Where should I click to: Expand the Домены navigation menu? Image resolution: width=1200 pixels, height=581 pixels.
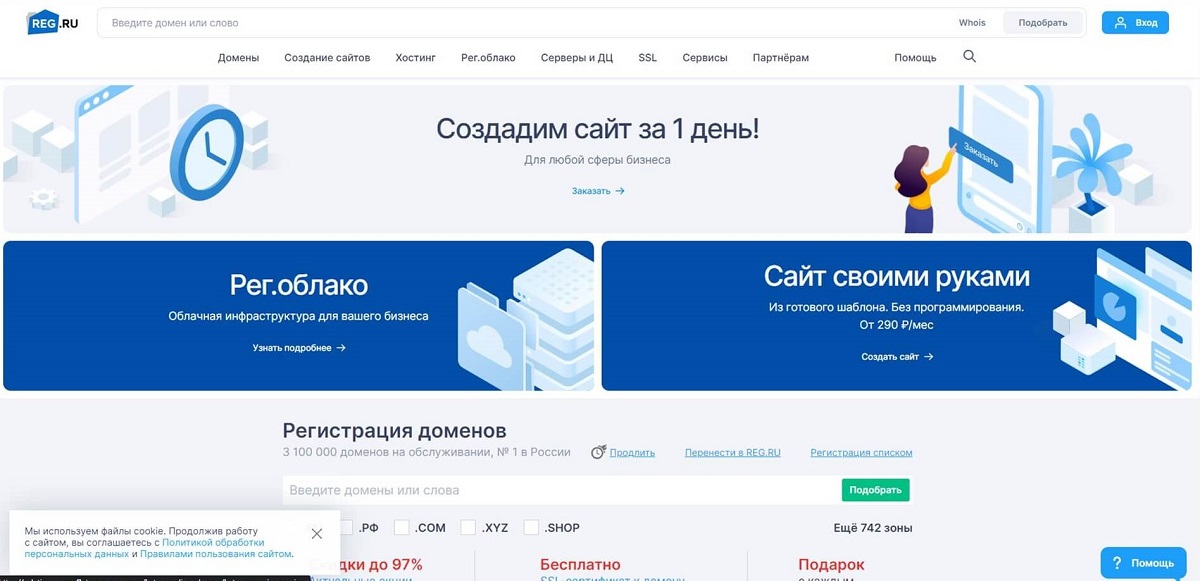[x=238, y=58]
